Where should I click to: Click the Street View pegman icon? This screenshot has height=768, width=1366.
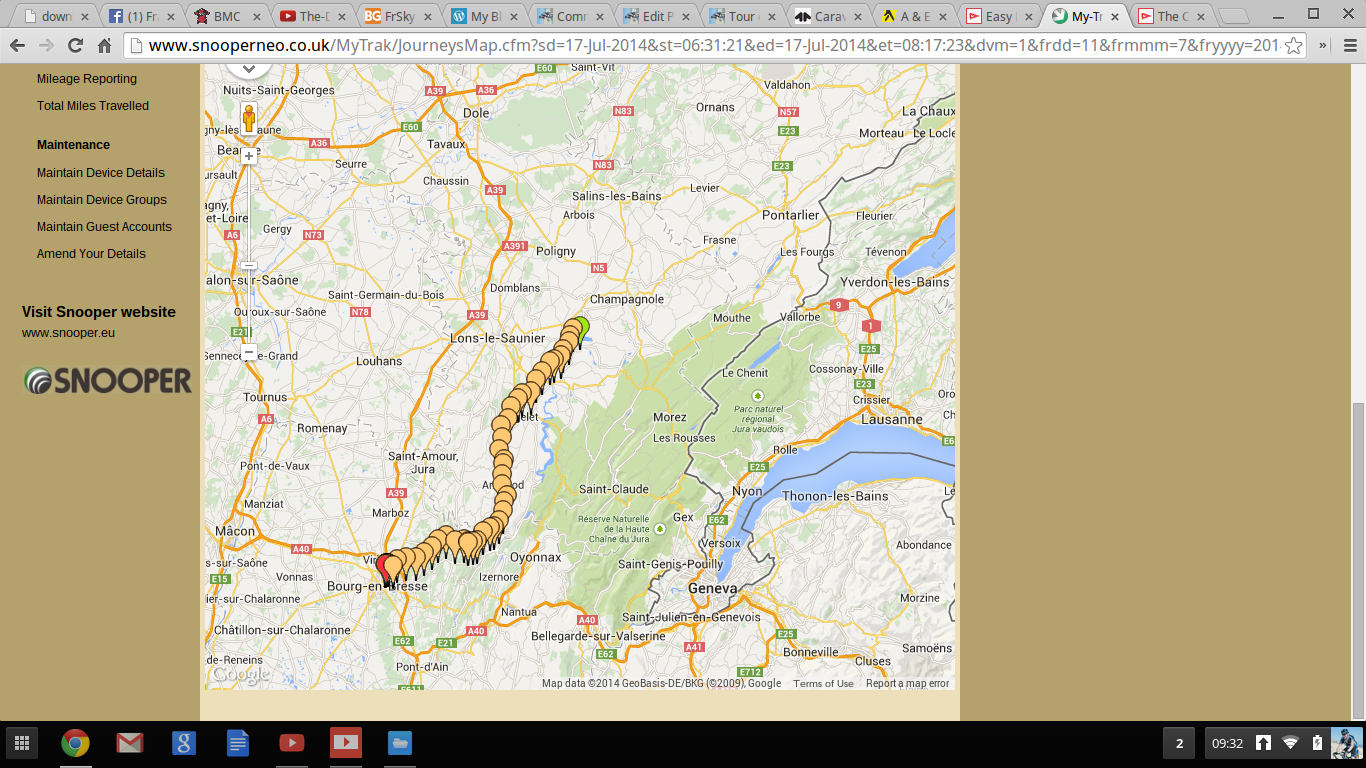(249, 119)
